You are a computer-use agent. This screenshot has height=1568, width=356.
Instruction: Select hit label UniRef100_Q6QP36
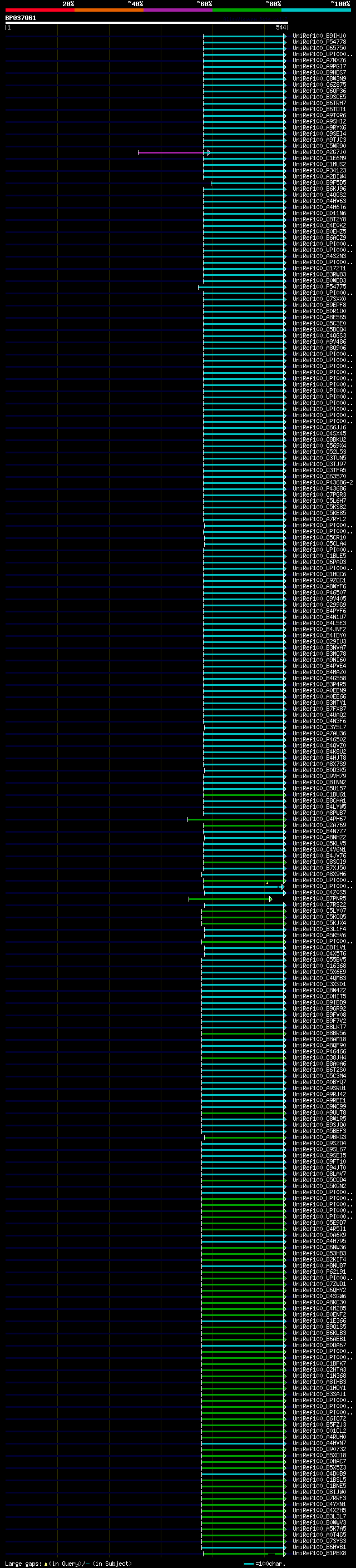point(319,91)
